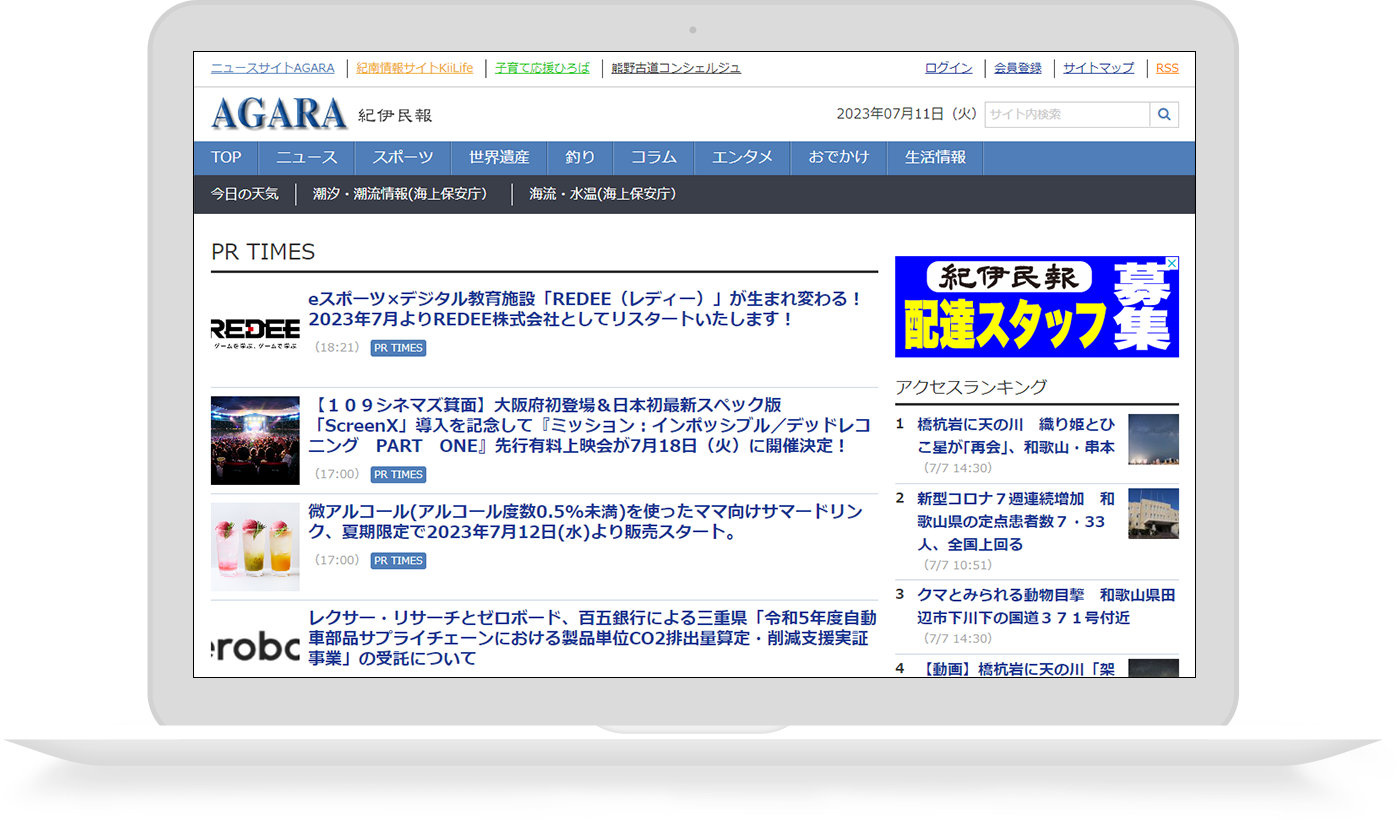The width and height of the screenshot is (1398, 820).
Task: Visit 紀南情報サイトKiiLife link
Action: coord(415,68)
